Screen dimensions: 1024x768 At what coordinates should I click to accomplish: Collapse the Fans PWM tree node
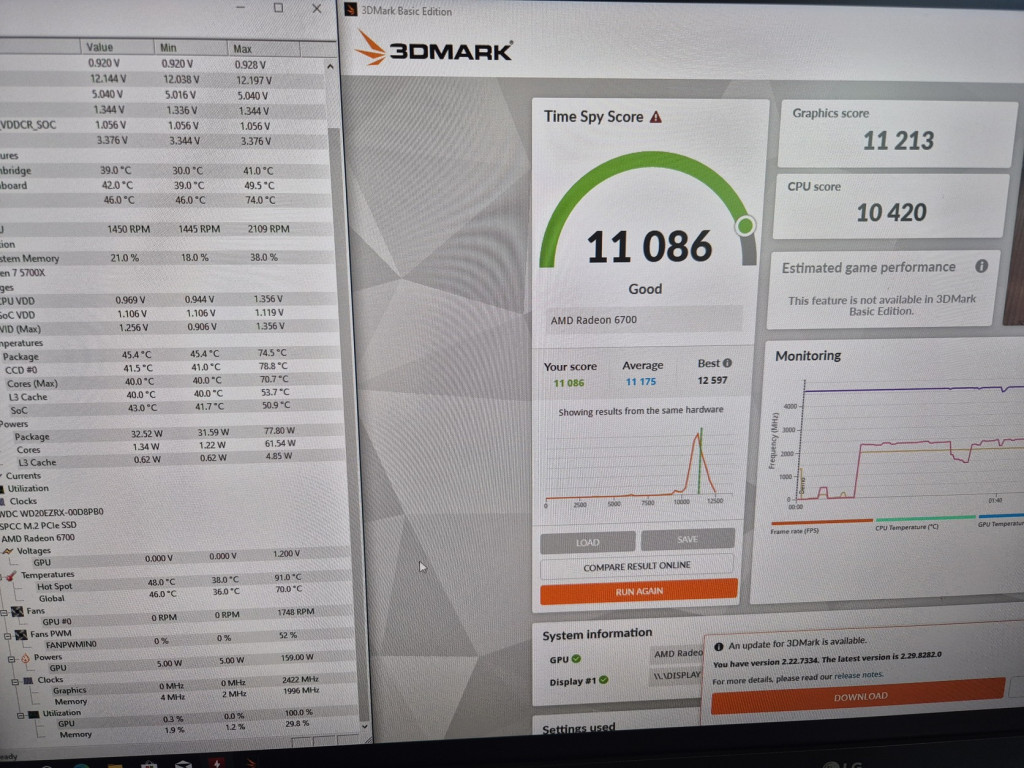click(x=8, y=635)
